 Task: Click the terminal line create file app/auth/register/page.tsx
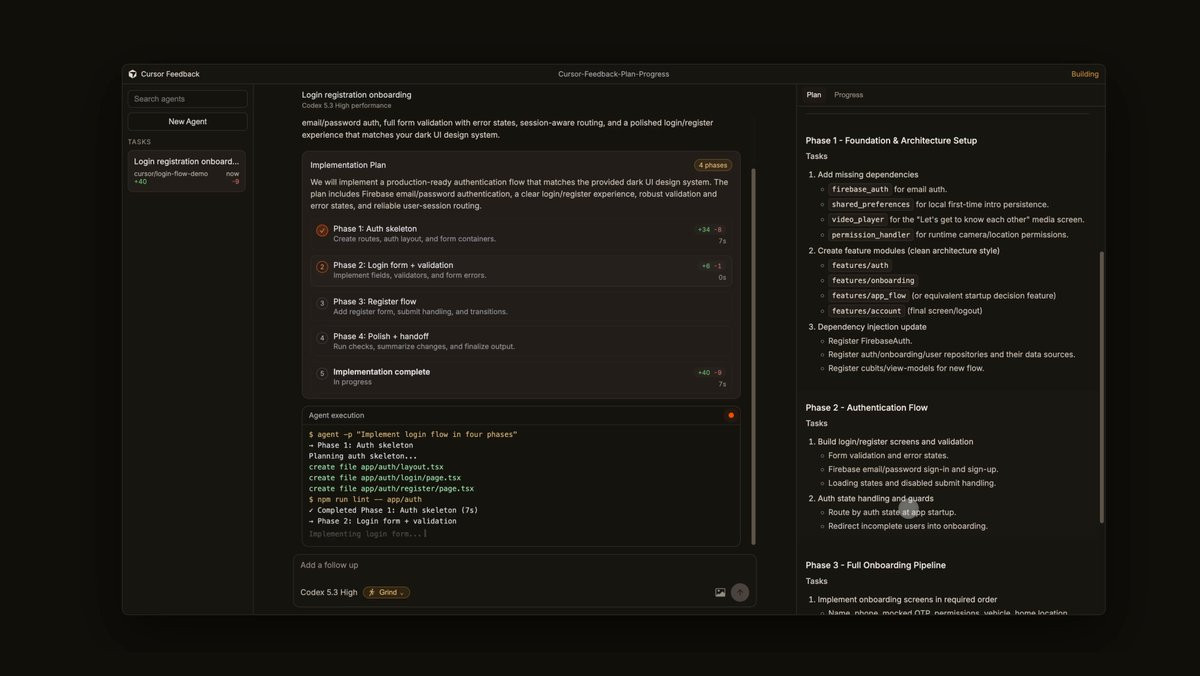[391, 488]
